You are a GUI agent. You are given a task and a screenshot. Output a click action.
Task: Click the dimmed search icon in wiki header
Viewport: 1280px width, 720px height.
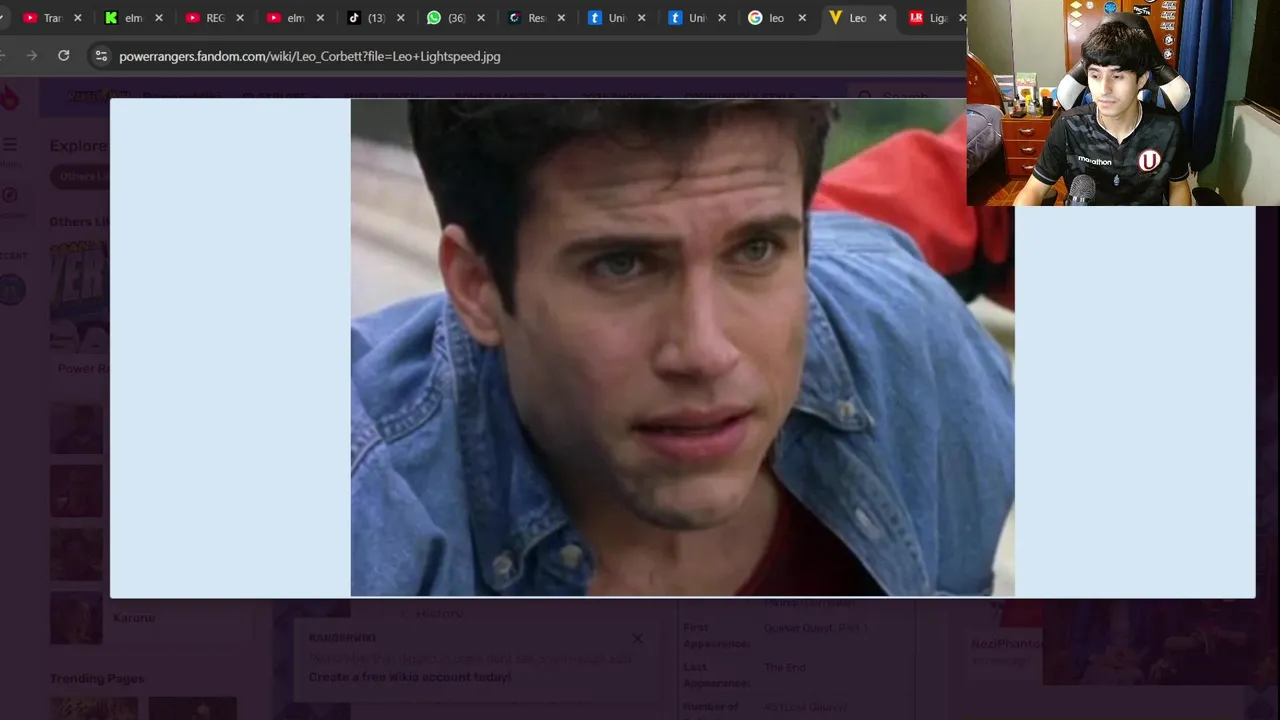pos(865,97)
